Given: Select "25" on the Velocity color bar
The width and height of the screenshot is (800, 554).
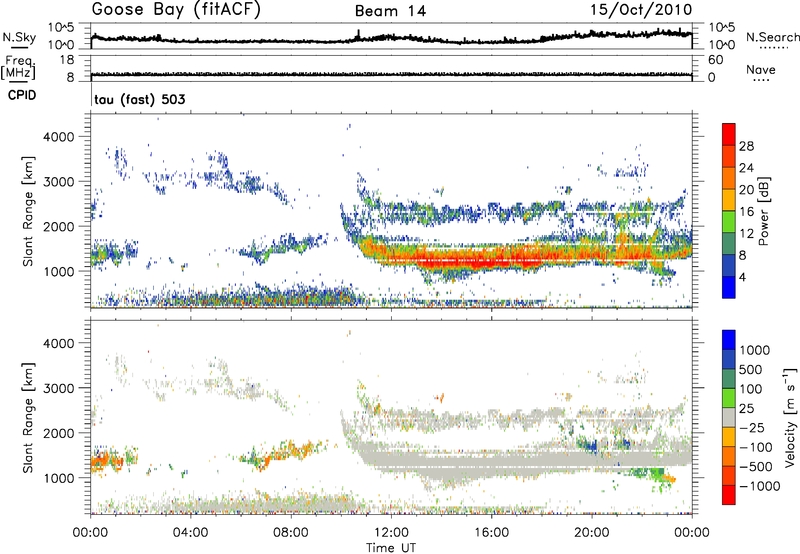Looking at the screenshot, I should [x=747, y=408].
